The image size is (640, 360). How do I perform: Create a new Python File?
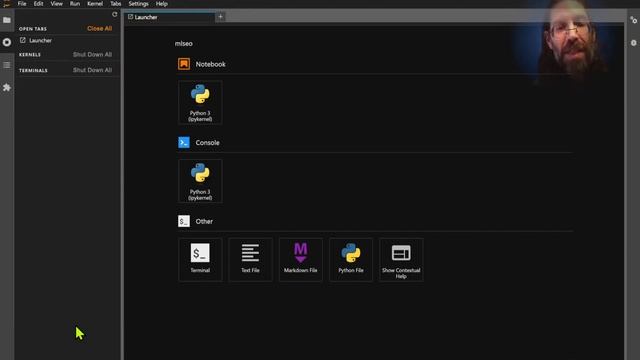pos(351,260)
